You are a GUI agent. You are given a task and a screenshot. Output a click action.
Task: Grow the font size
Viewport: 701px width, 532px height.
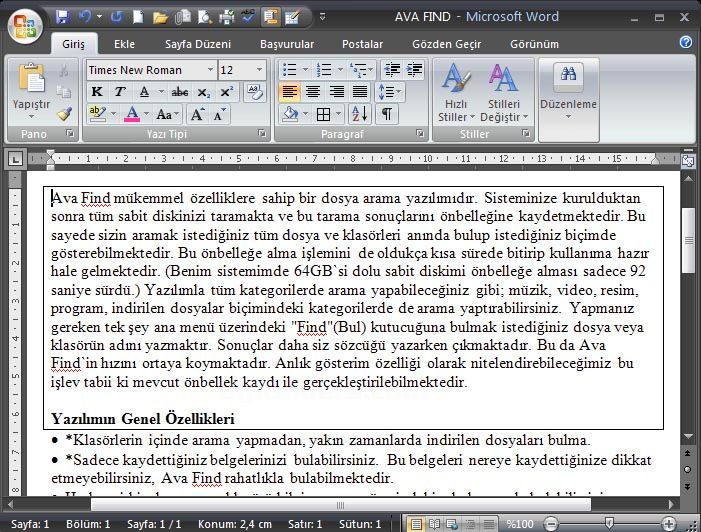[197, 114]
